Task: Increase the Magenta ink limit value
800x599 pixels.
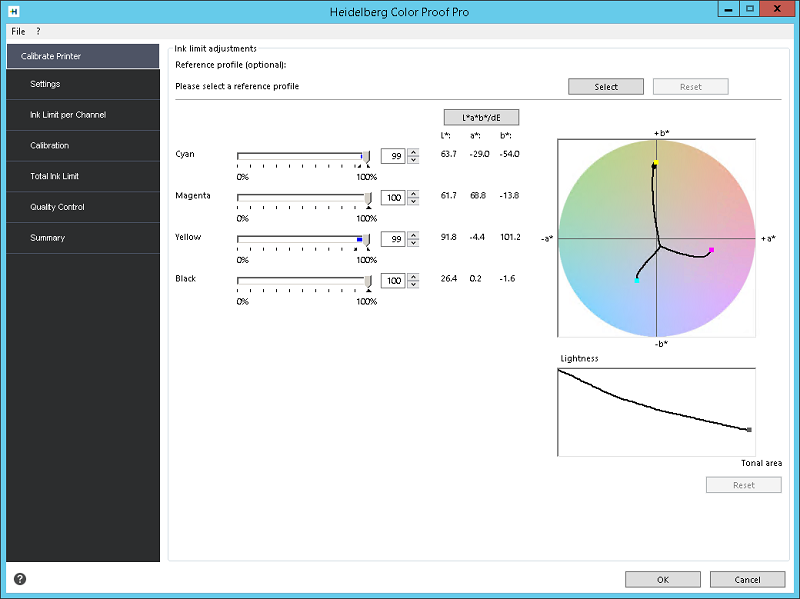Action: [413, 193]
